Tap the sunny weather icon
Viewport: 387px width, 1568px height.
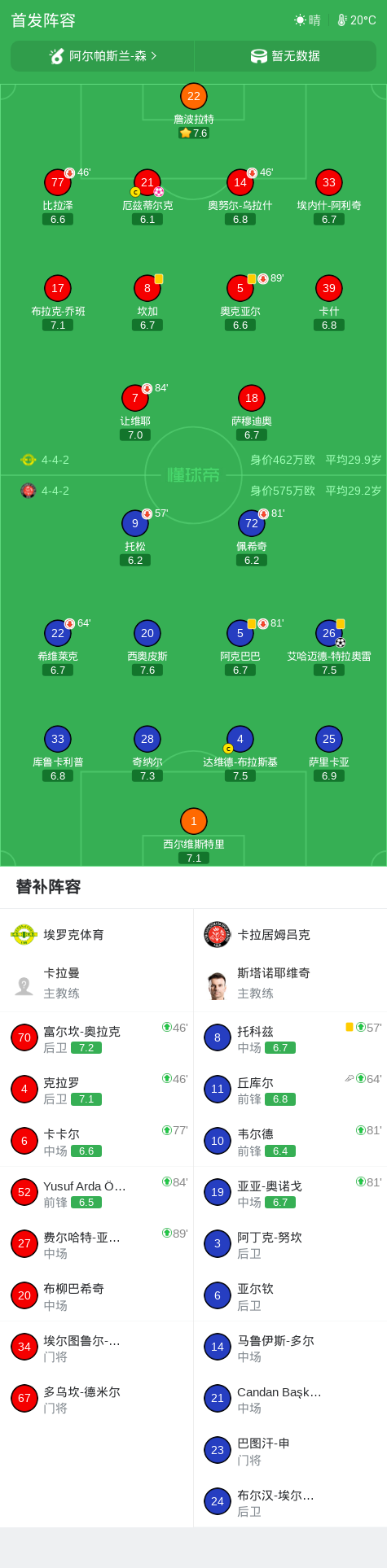[300, 20]
